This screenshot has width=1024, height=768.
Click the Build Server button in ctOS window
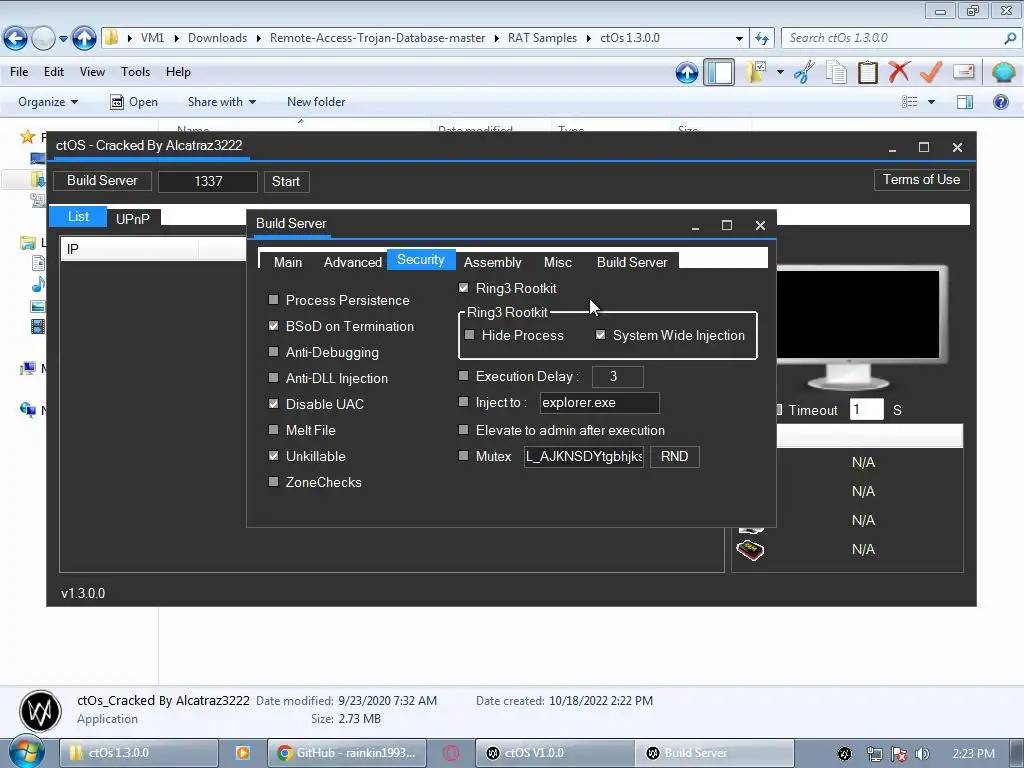(103, 181)
